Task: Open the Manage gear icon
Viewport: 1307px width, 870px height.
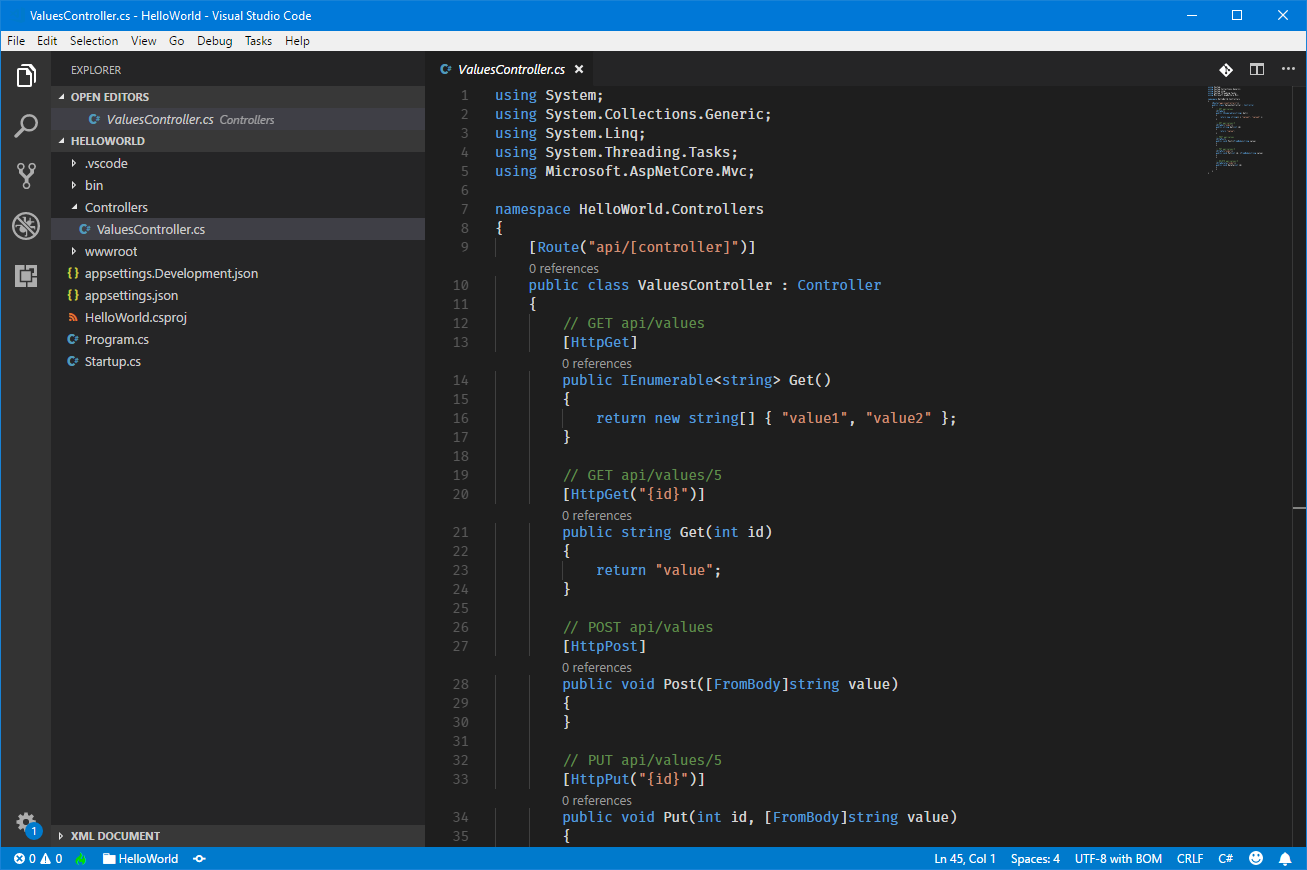Action: pos(27,824)
